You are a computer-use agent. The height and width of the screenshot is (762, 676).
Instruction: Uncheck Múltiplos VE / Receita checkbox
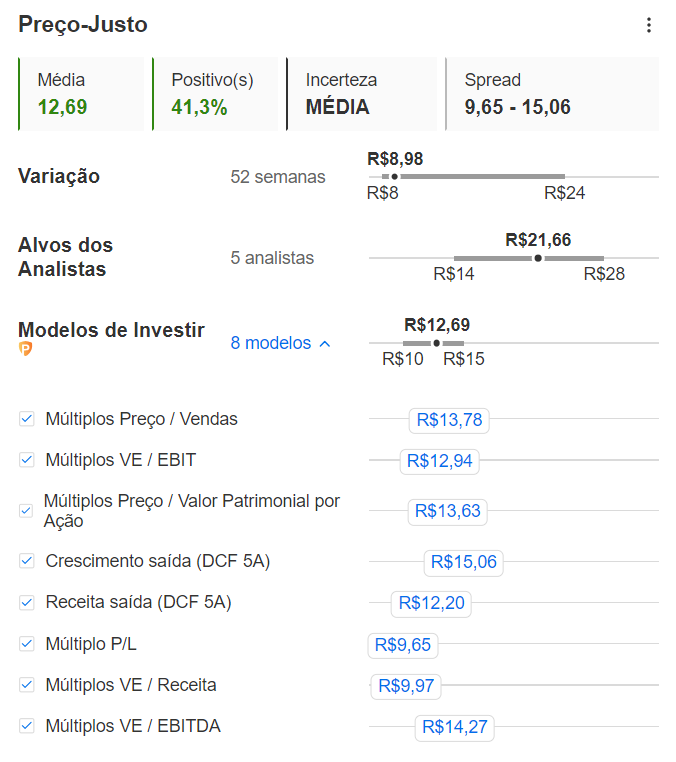point(27,685)
